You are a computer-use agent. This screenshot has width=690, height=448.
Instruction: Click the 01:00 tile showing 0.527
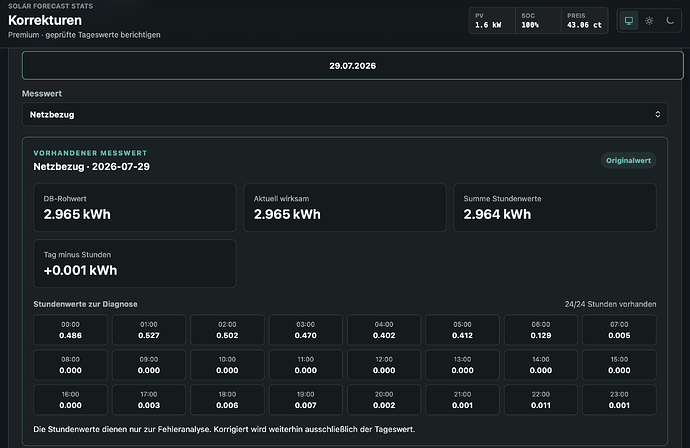(149, 330)
